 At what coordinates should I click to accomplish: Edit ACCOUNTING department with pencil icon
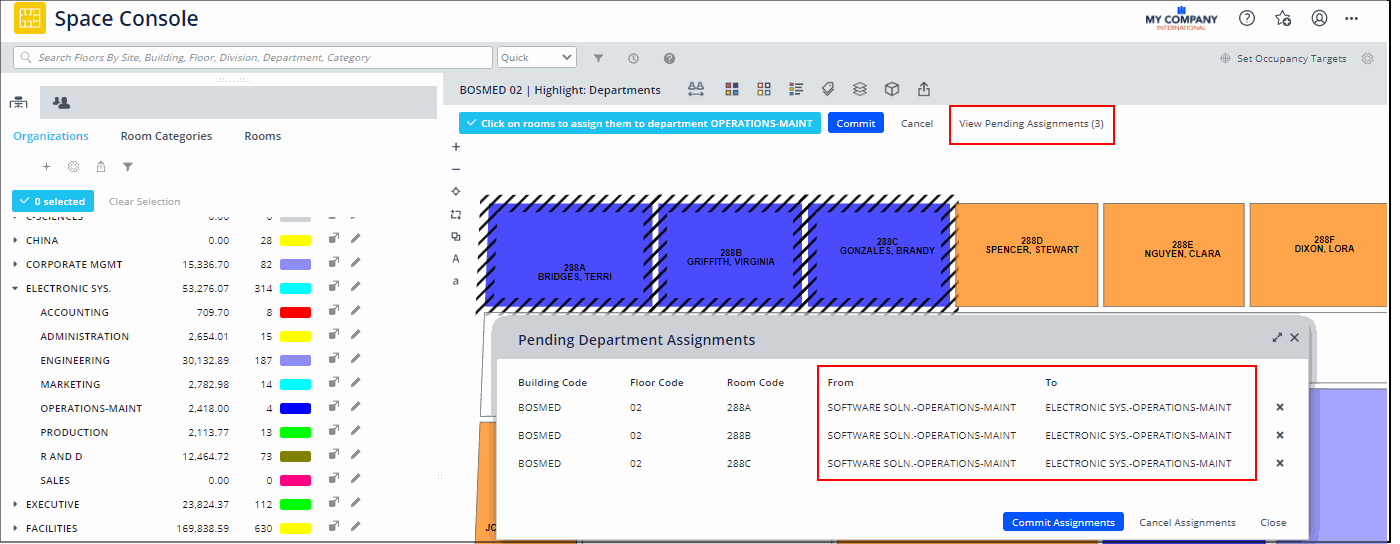355,312
